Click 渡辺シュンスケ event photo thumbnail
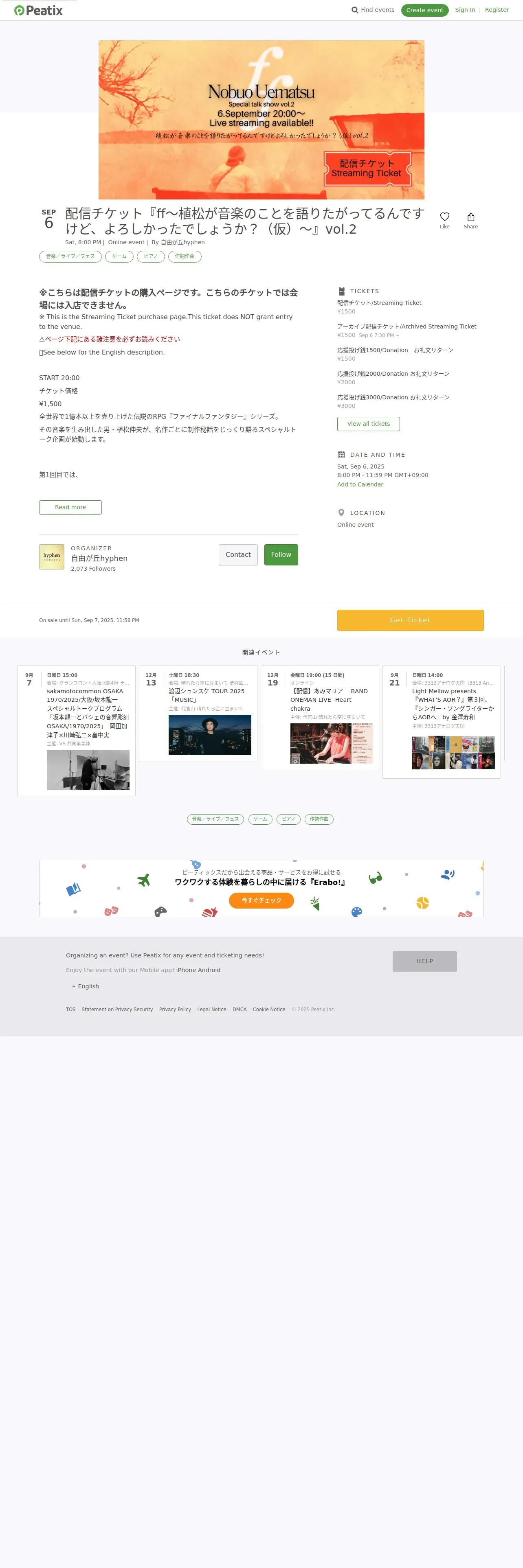The width and height of the screenshot is (523, 1568). tap(210, 735)
